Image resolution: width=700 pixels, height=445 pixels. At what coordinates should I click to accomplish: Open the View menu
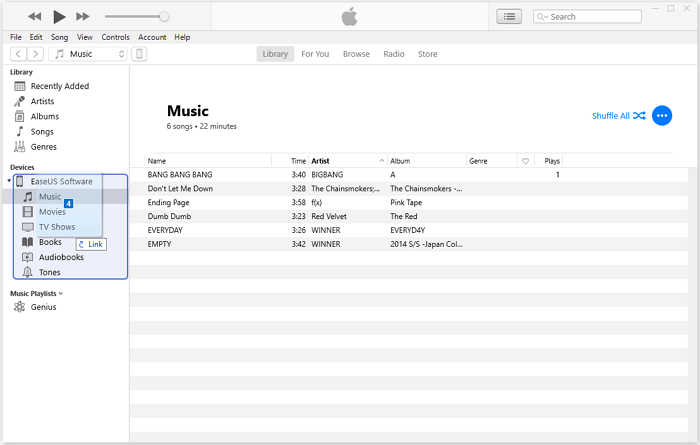(x=85, y=37)
